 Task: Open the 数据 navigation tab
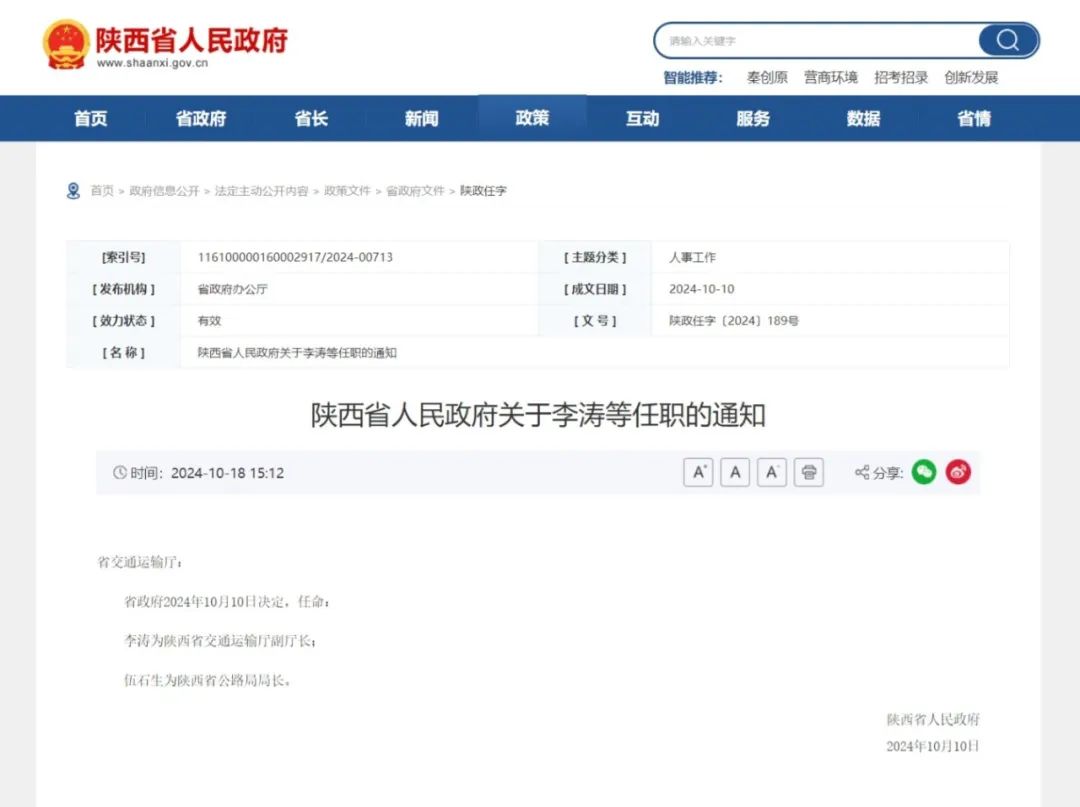[x=863, y=119]
